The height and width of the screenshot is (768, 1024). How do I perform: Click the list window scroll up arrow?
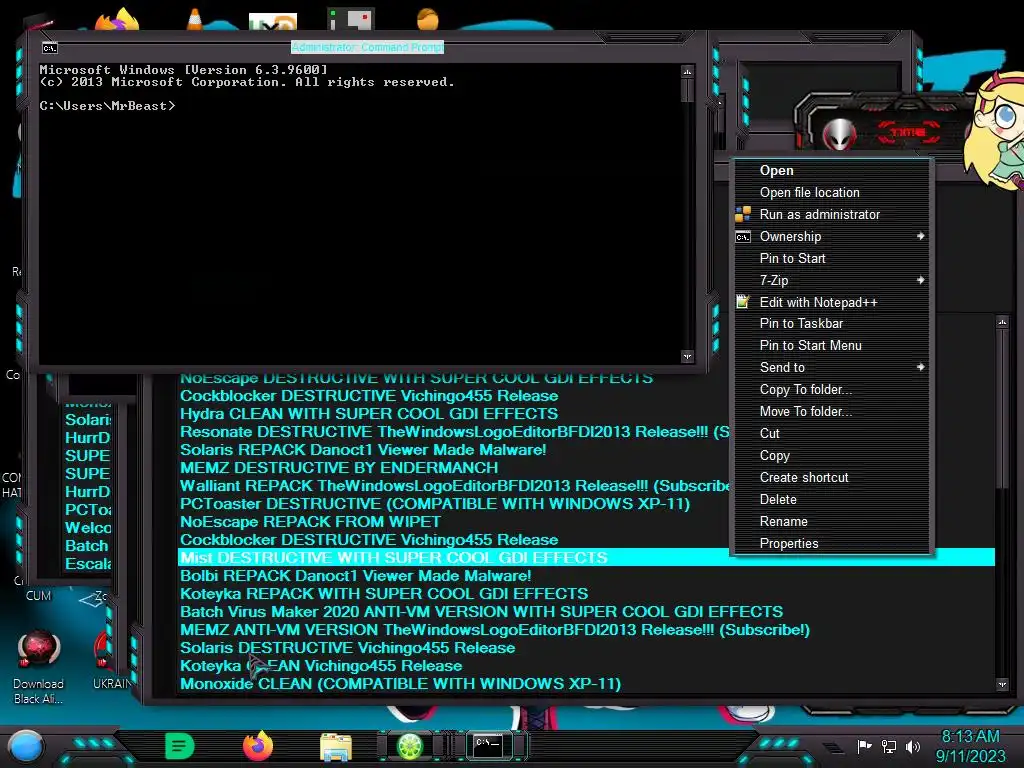[x=1002, y=322]
